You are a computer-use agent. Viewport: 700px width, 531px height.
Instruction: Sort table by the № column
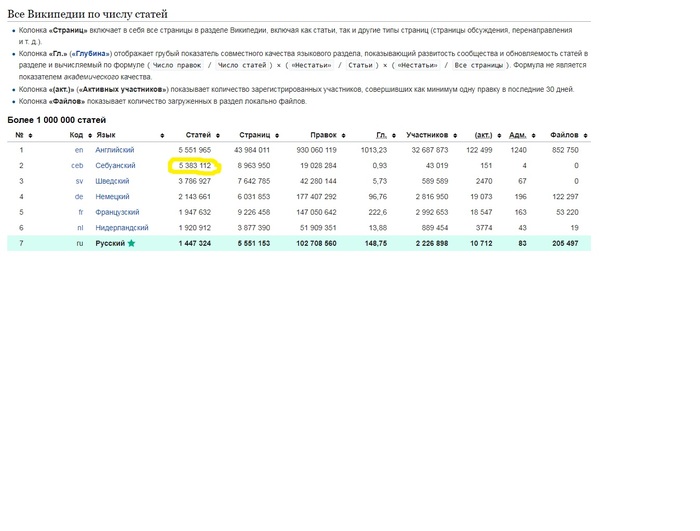(32, 135)
